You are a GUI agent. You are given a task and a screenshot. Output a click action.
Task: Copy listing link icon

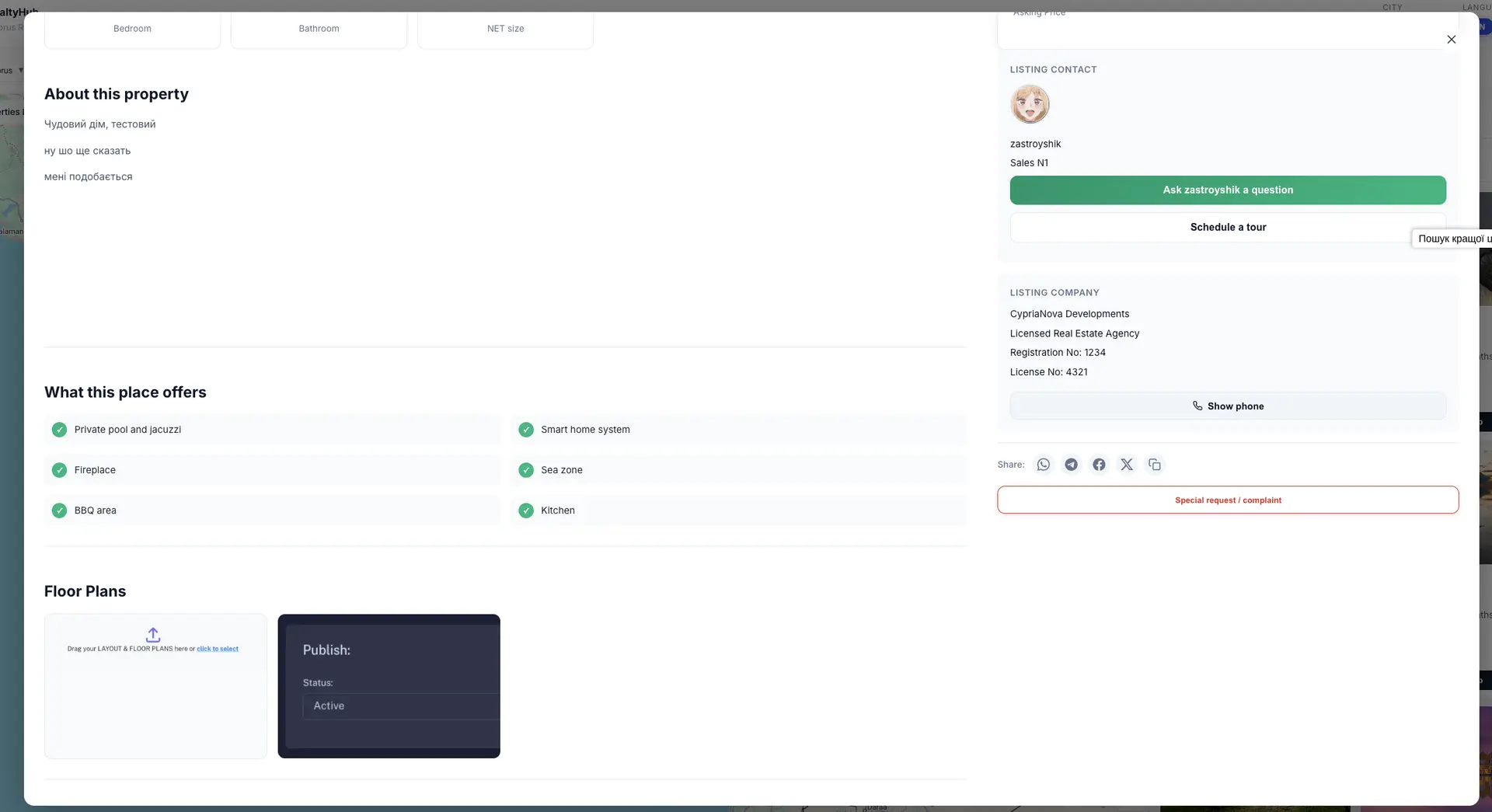pos(1155,465)
